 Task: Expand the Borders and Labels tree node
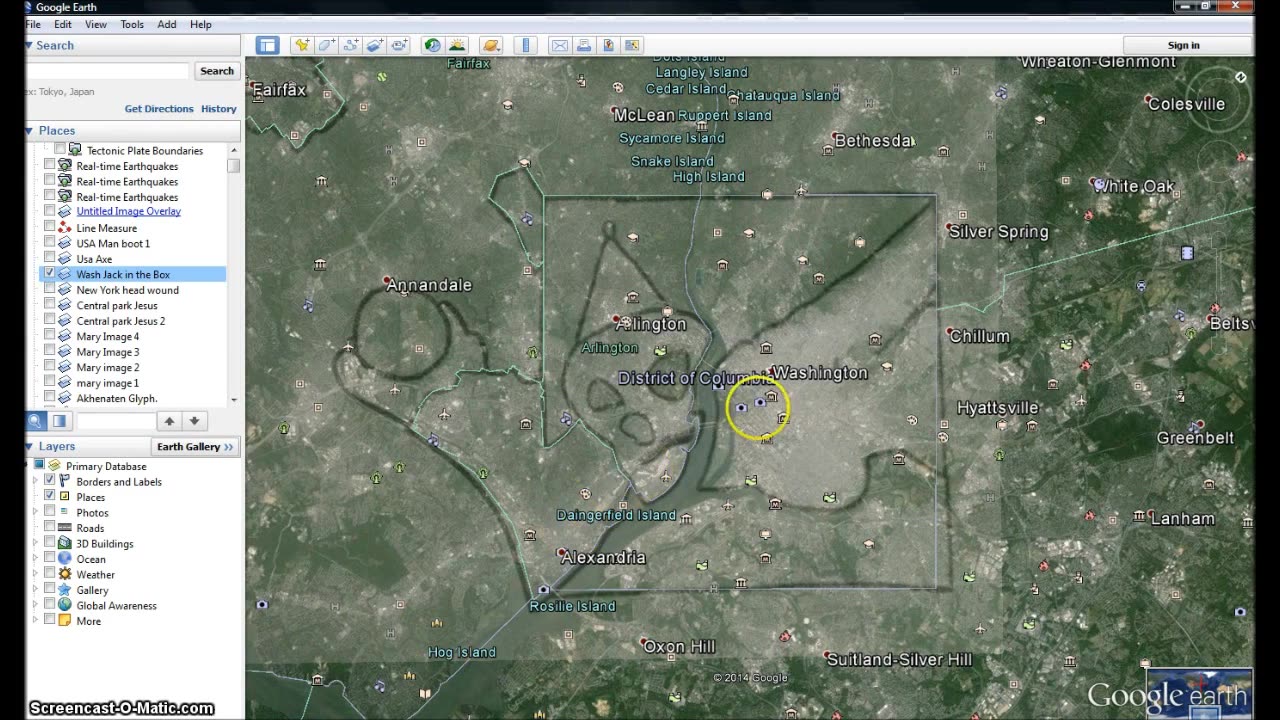point(37,481)
